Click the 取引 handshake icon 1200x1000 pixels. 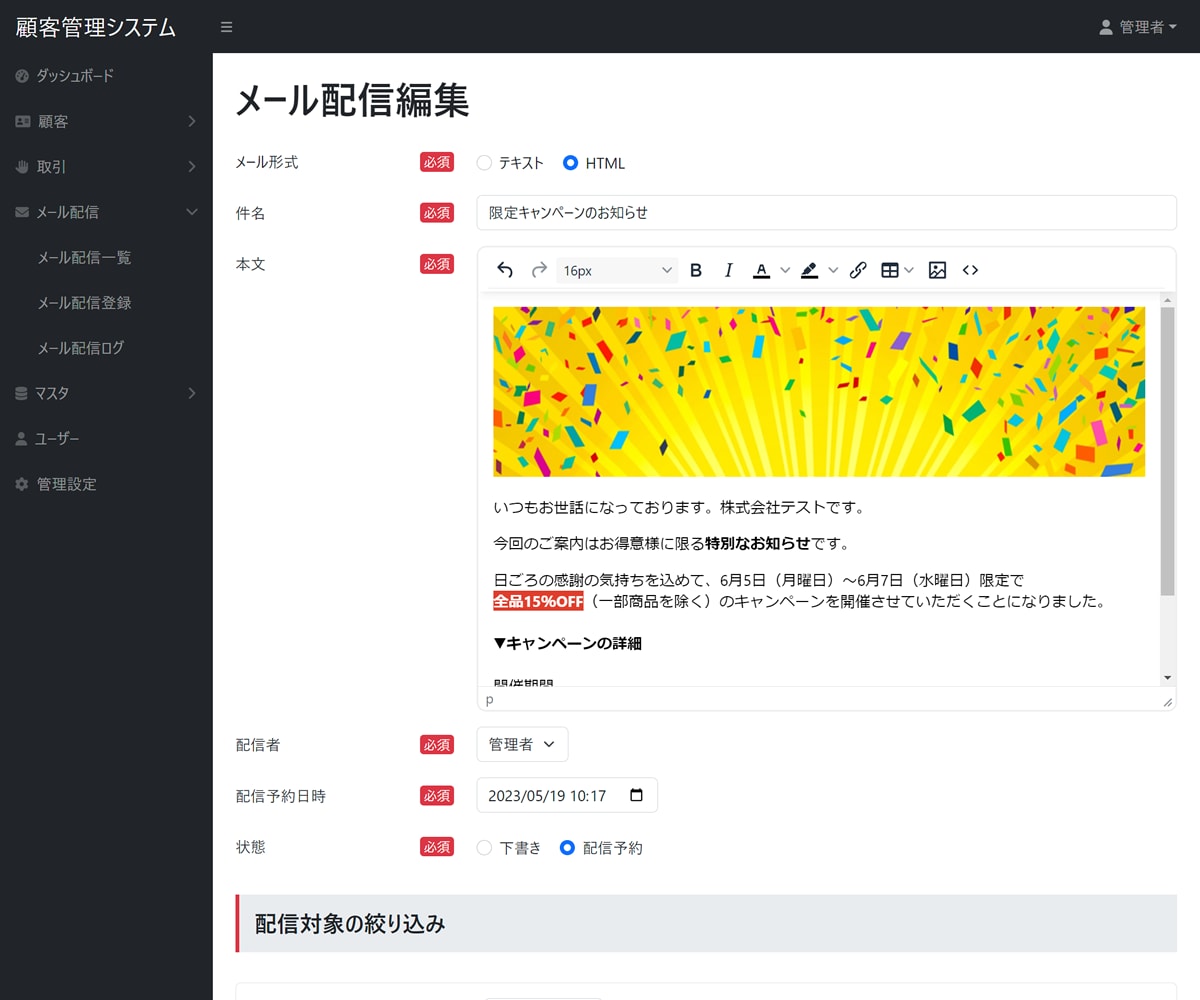22,167
